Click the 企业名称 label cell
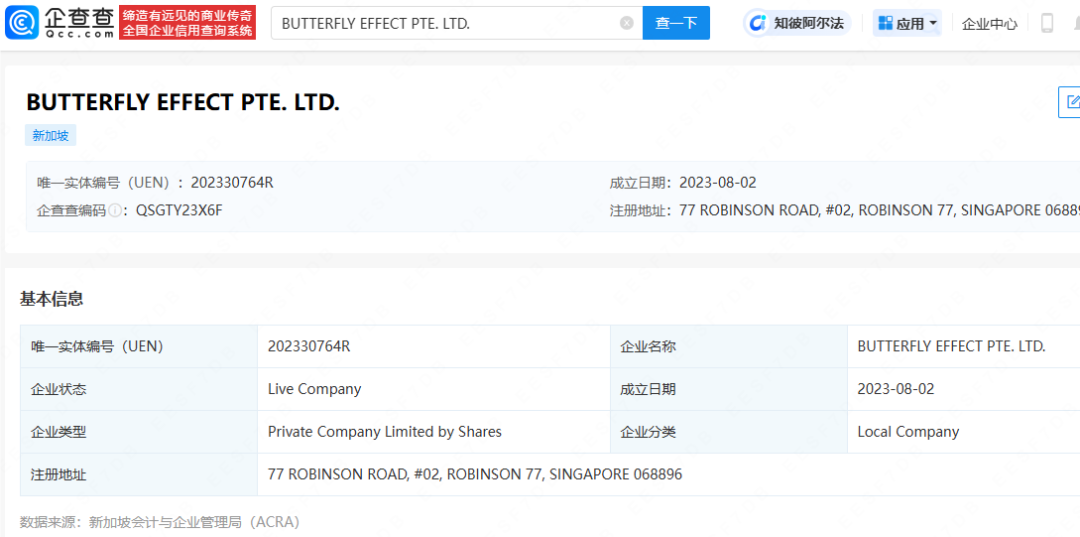Viewport: 1080px width, 537px height. point(729,346)
